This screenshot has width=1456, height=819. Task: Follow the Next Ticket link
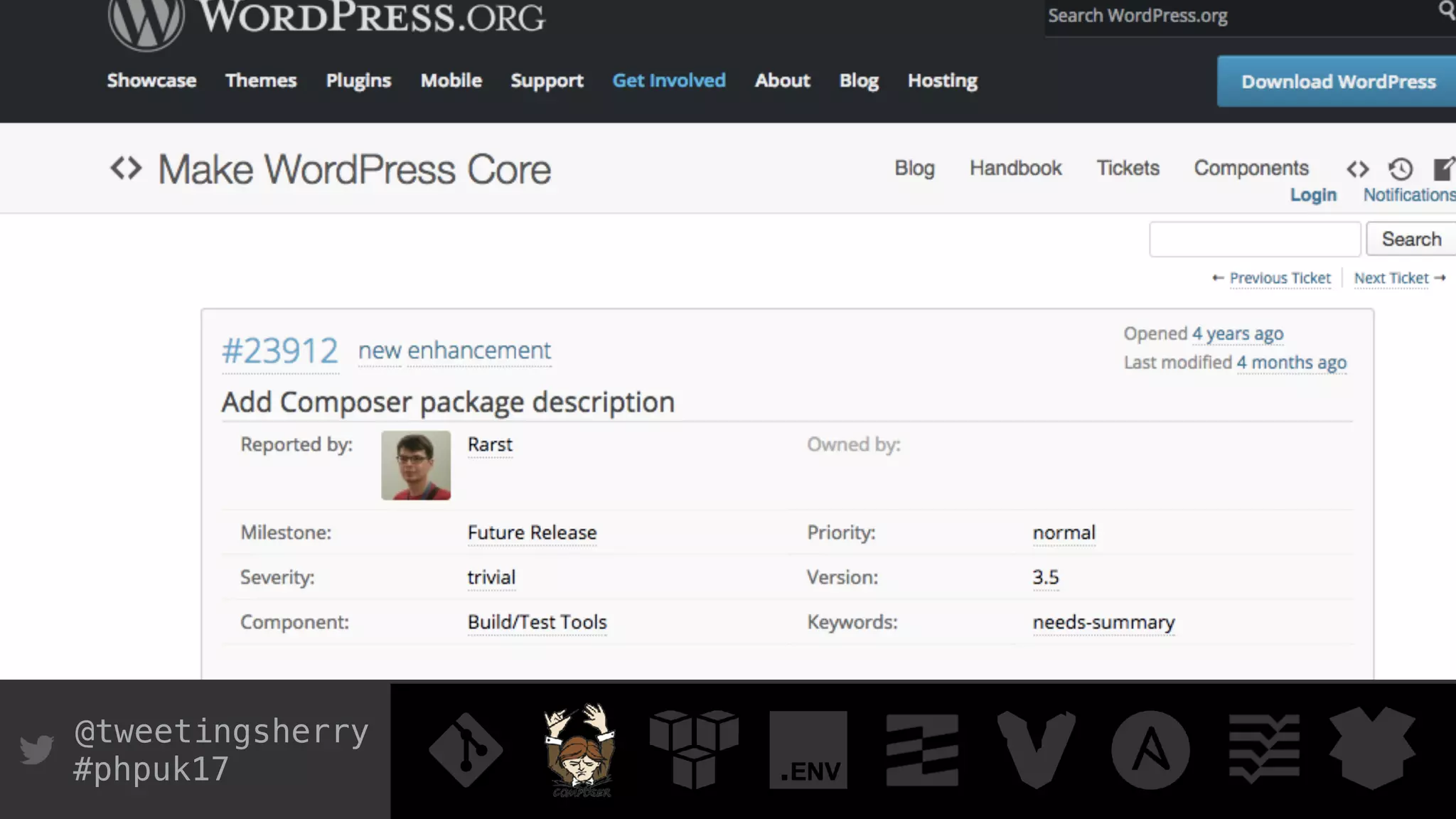pos(1391,278)
